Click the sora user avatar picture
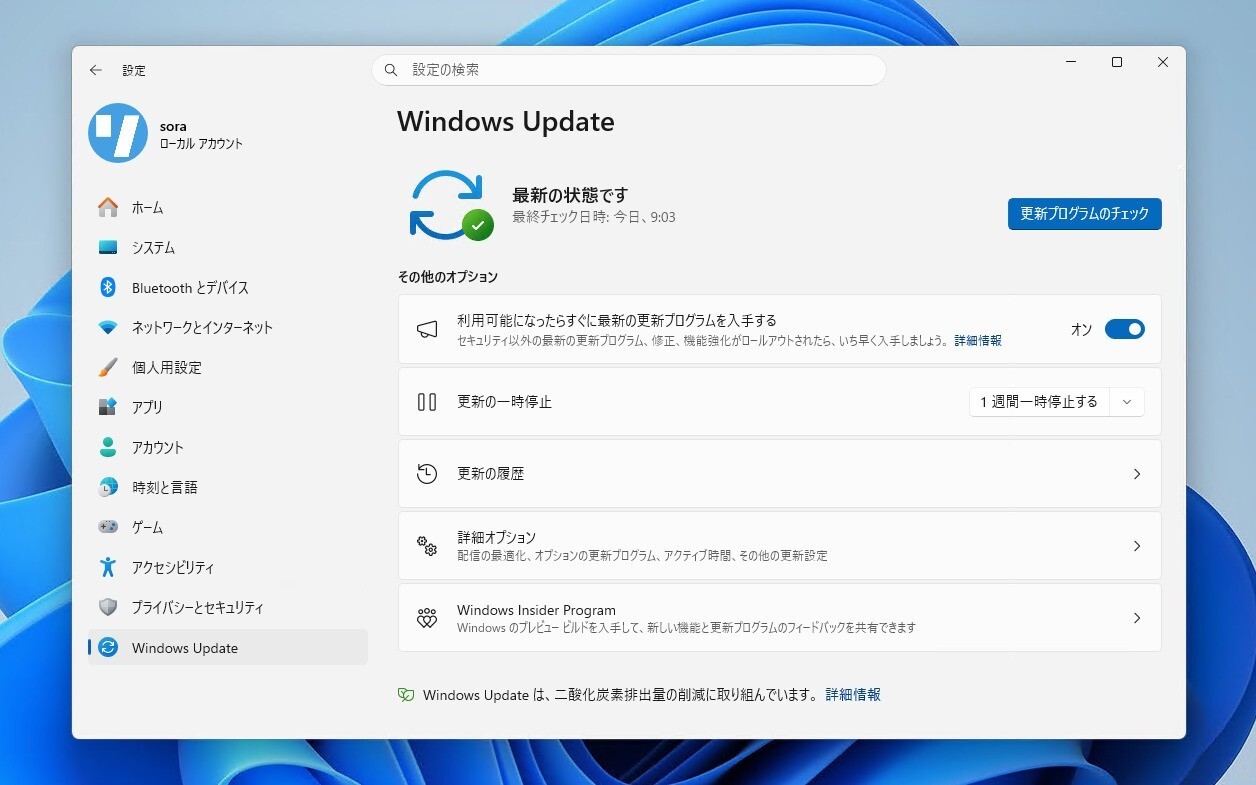 pyautogui.click(x=118, y=133)
